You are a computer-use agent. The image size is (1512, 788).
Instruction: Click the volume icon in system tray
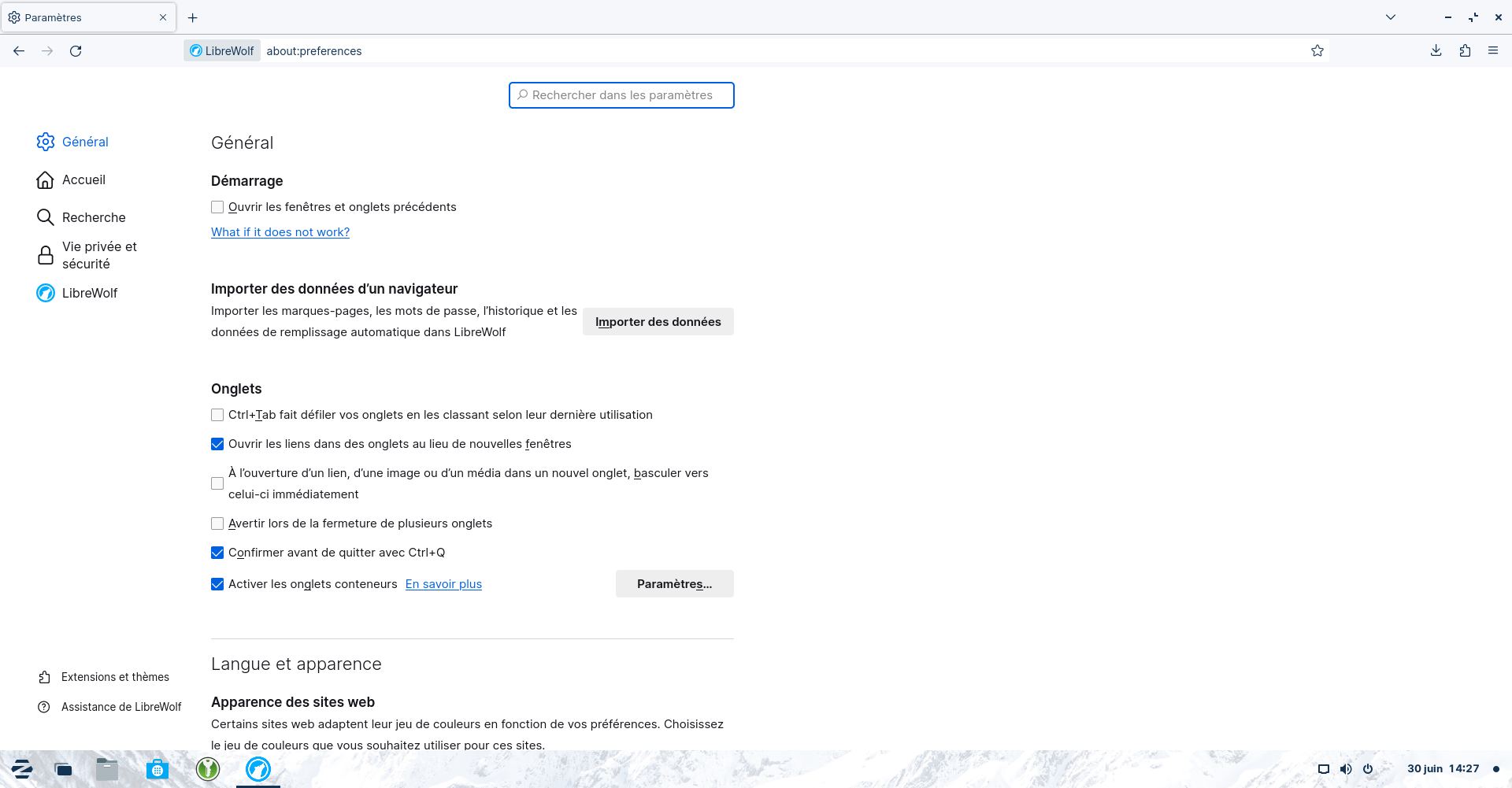1346,769
